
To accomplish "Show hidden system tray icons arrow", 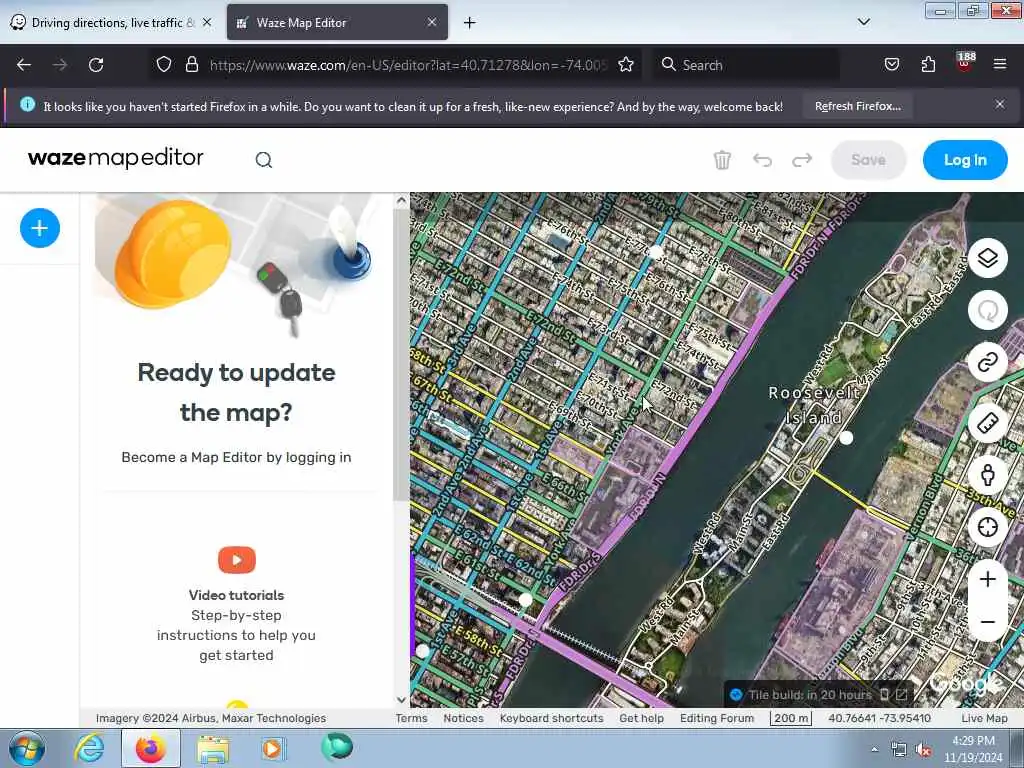I will (x=874, y=750).
